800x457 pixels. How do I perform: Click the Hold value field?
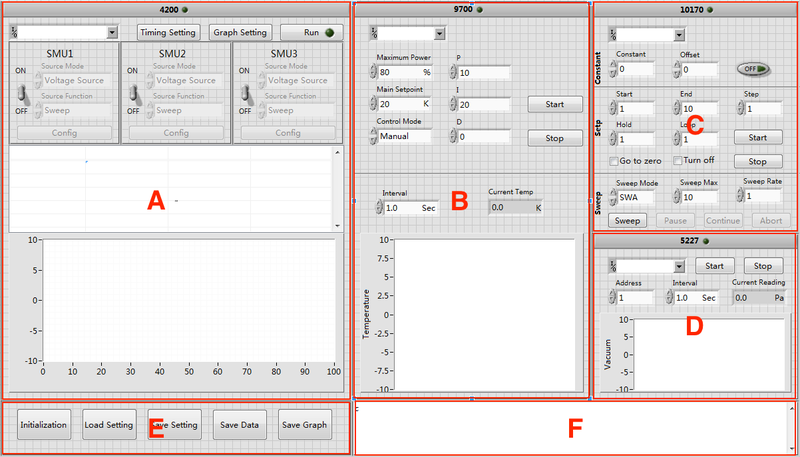[636, 139]
